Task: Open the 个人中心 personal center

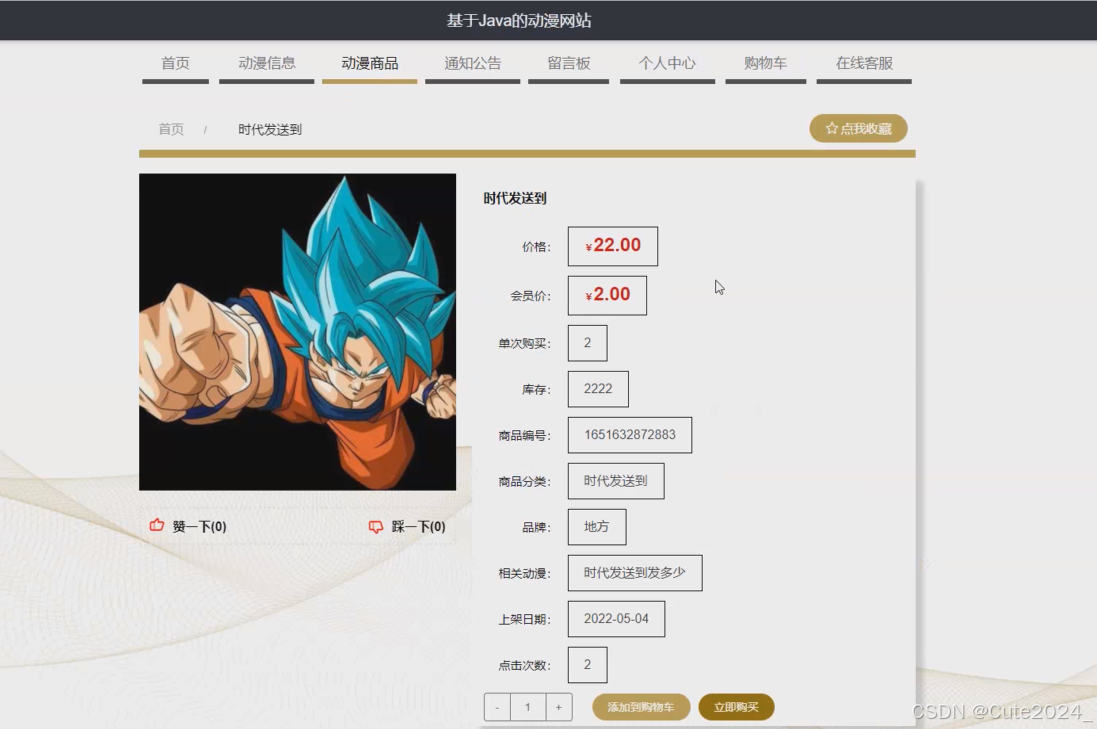Action: point(667,62)
